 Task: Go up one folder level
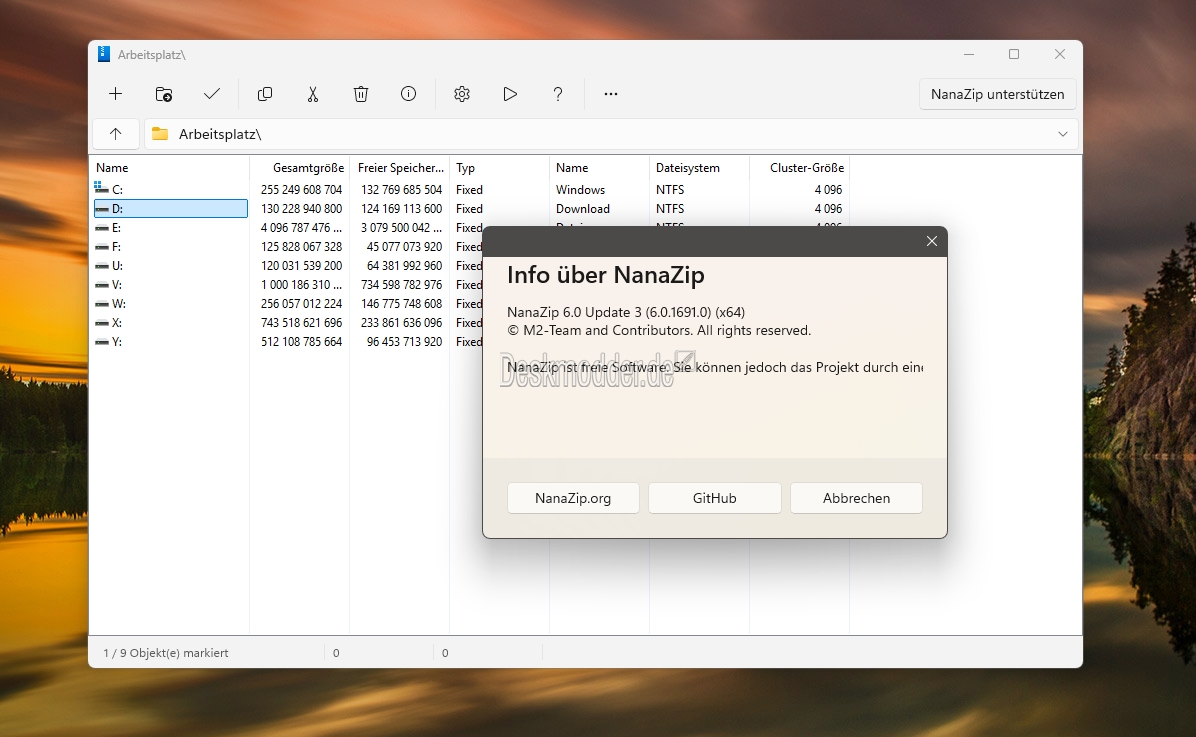116,134
